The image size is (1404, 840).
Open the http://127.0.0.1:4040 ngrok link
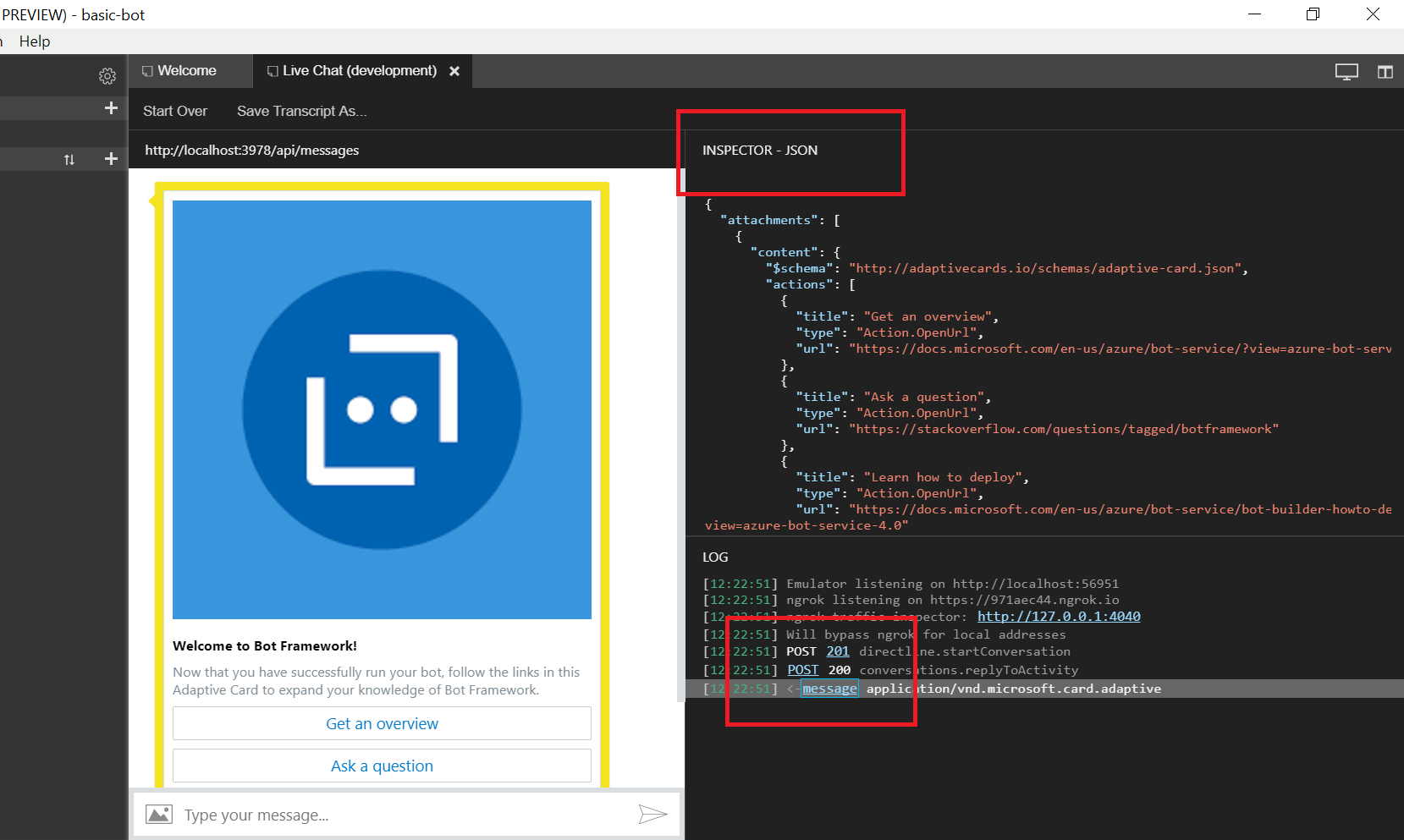click(x=1059, y=617)
